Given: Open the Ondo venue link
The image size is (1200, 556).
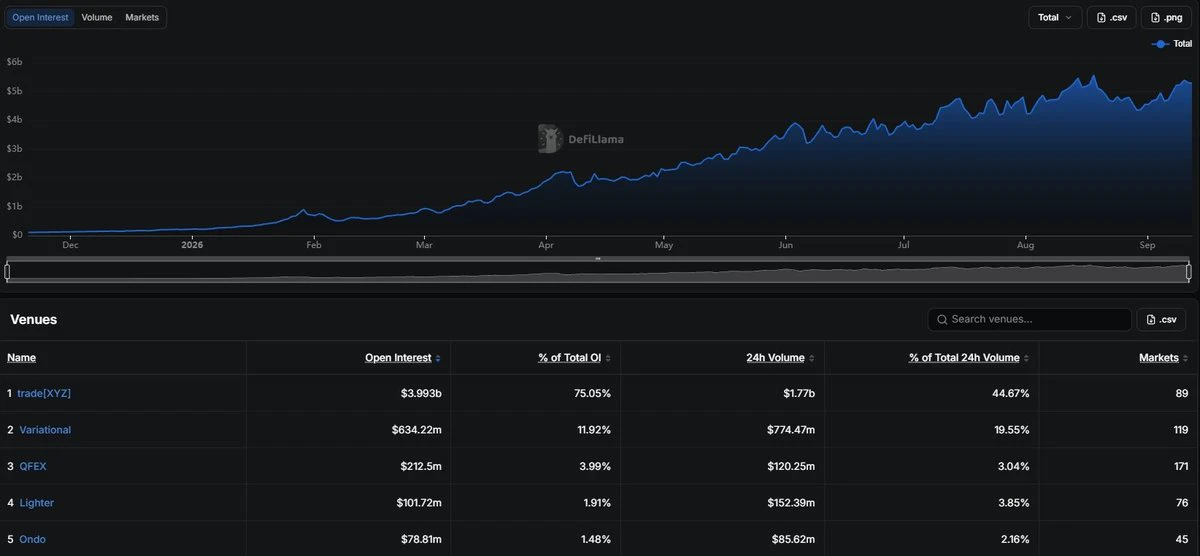Looking at the screenshot, I should coord(32,539).
